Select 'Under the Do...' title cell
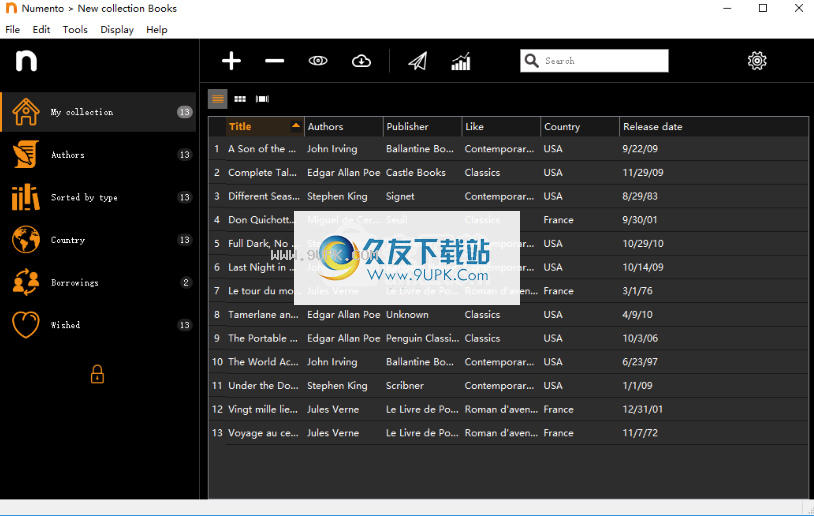This screenshot has width=814, height=516. pyautogui.click(x=263, y=386)
